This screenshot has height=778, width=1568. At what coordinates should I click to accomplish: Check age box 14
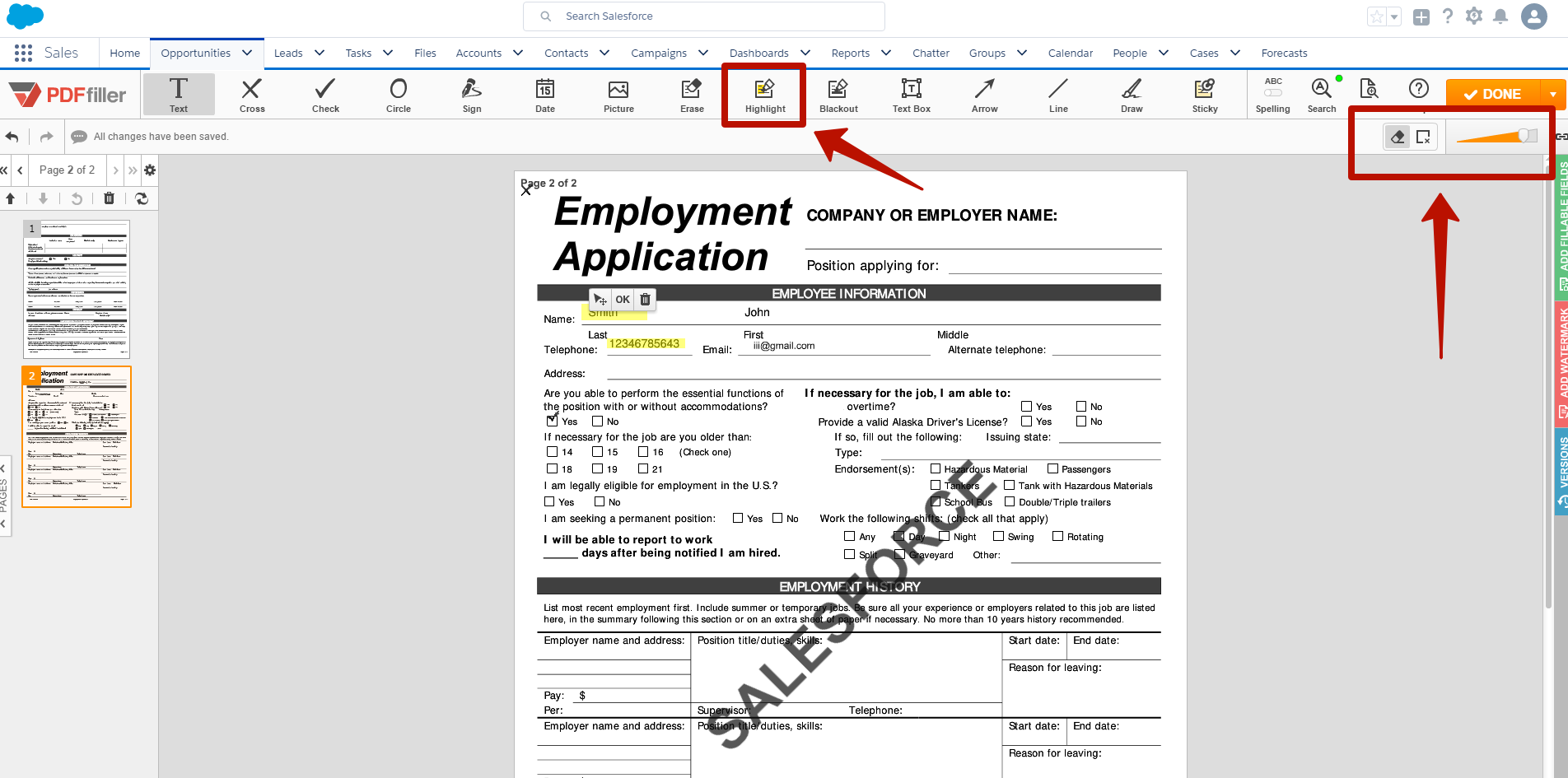point(552,451)
